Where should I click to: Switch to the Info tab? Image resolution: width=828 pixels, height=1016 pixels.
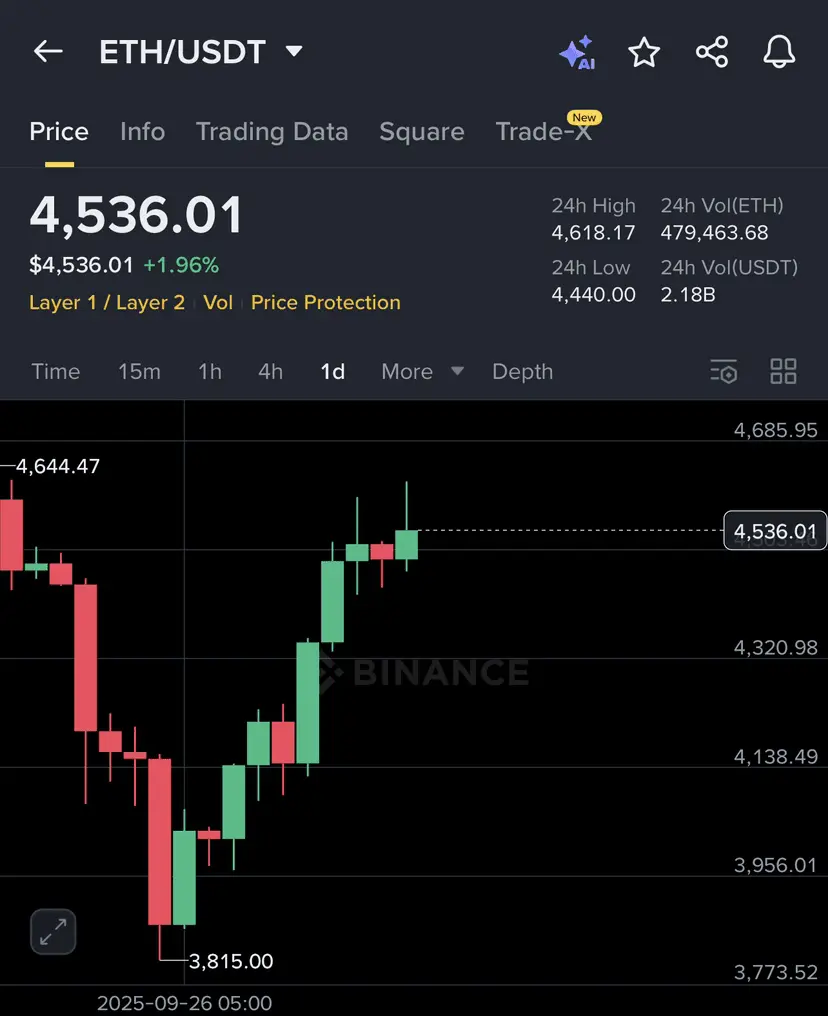pyautogui.click(x=143, y=132)
